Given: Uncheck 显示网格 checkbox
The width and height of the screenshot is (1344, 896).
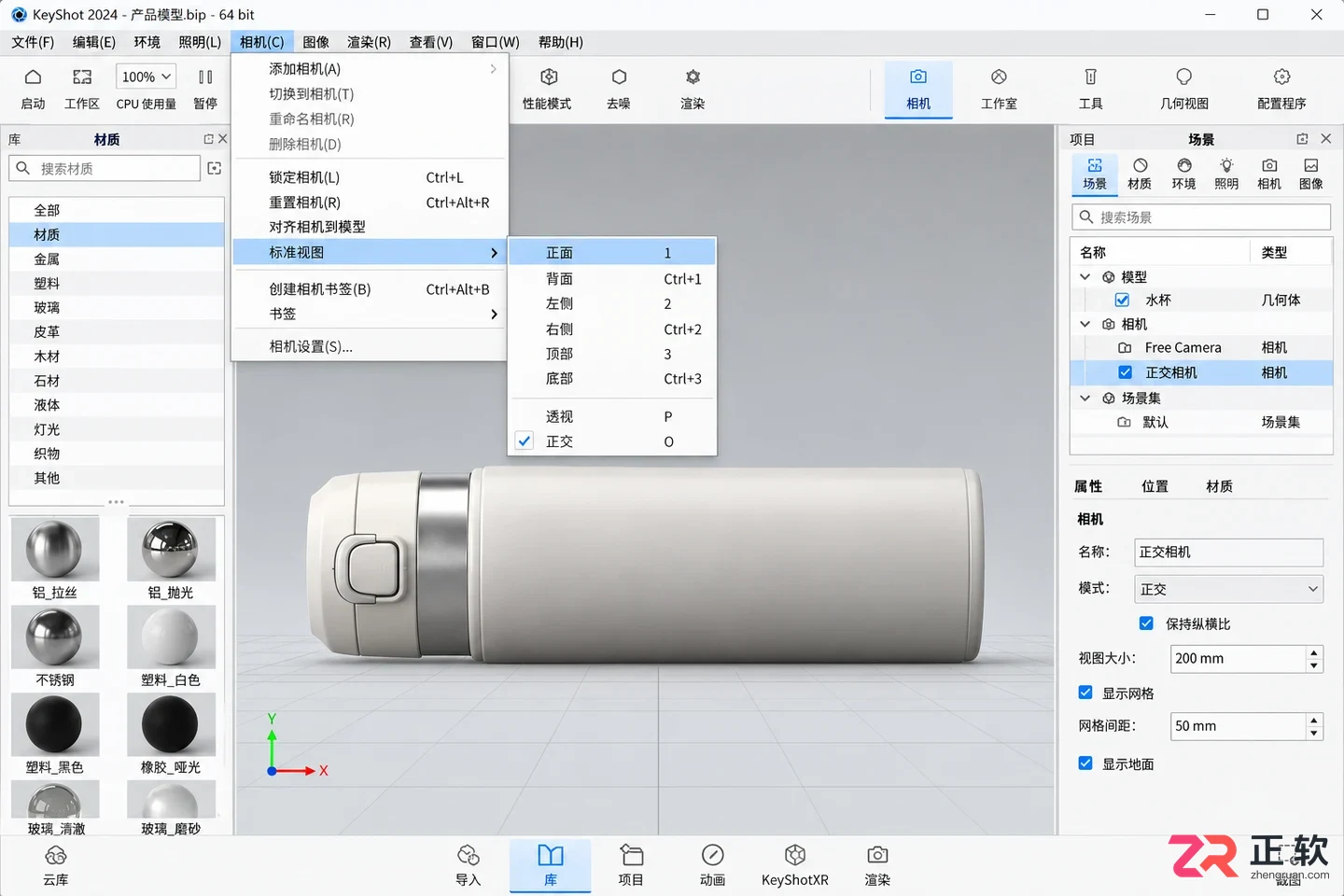Looking at the screenshot, I should pos(1085,693).
